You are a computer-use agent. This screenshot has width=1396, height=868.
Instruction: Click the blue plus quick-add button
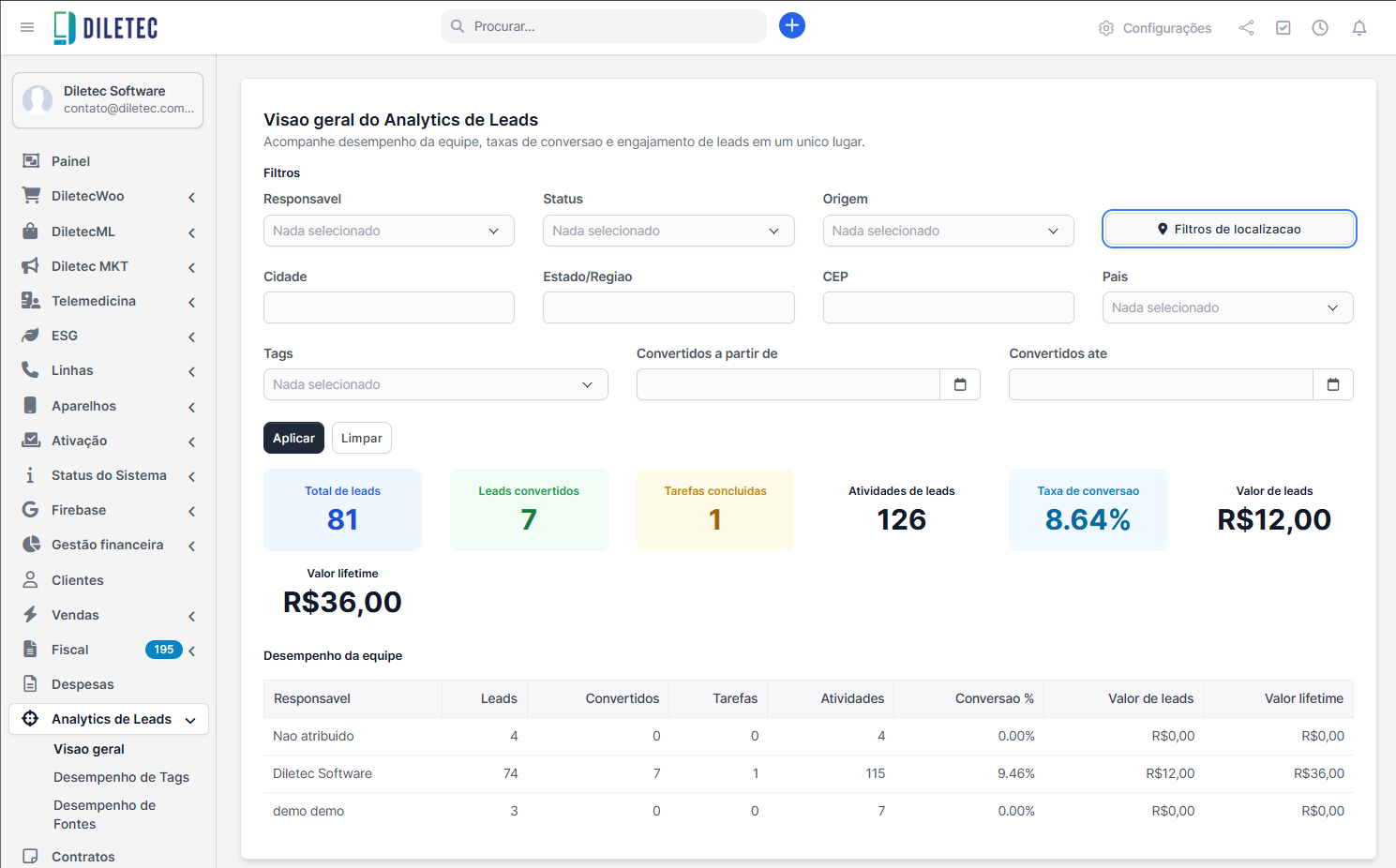[791, 25]
